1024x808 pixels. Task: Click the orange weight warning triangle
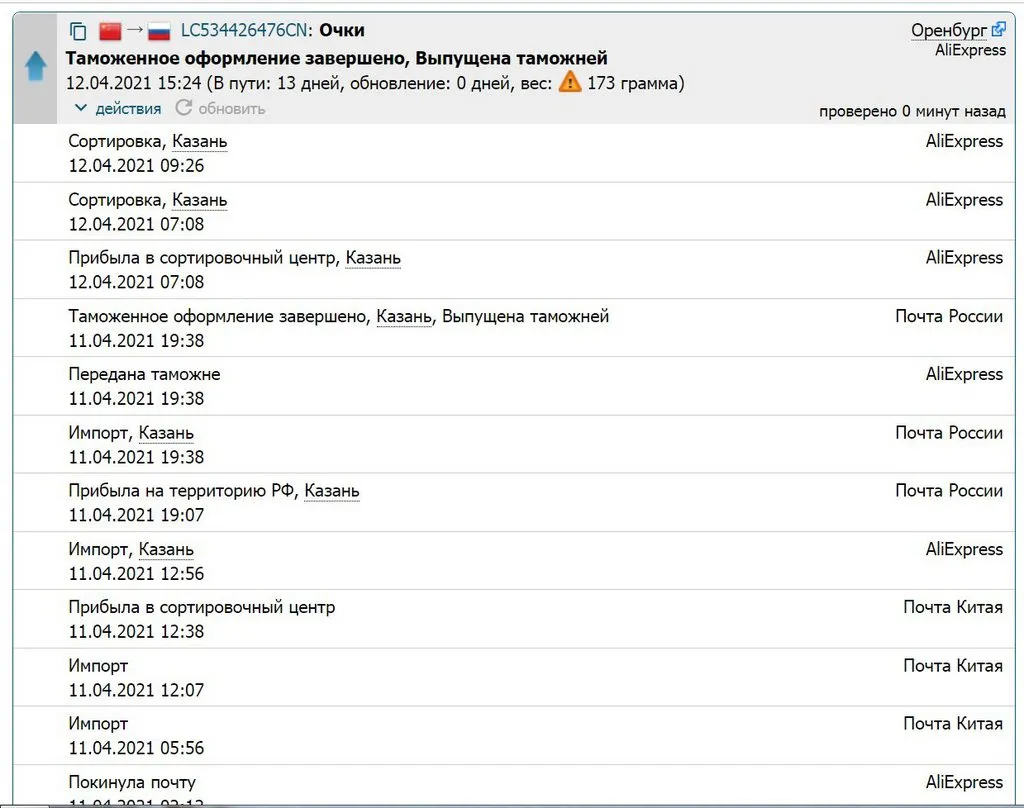tap(570, 83)
